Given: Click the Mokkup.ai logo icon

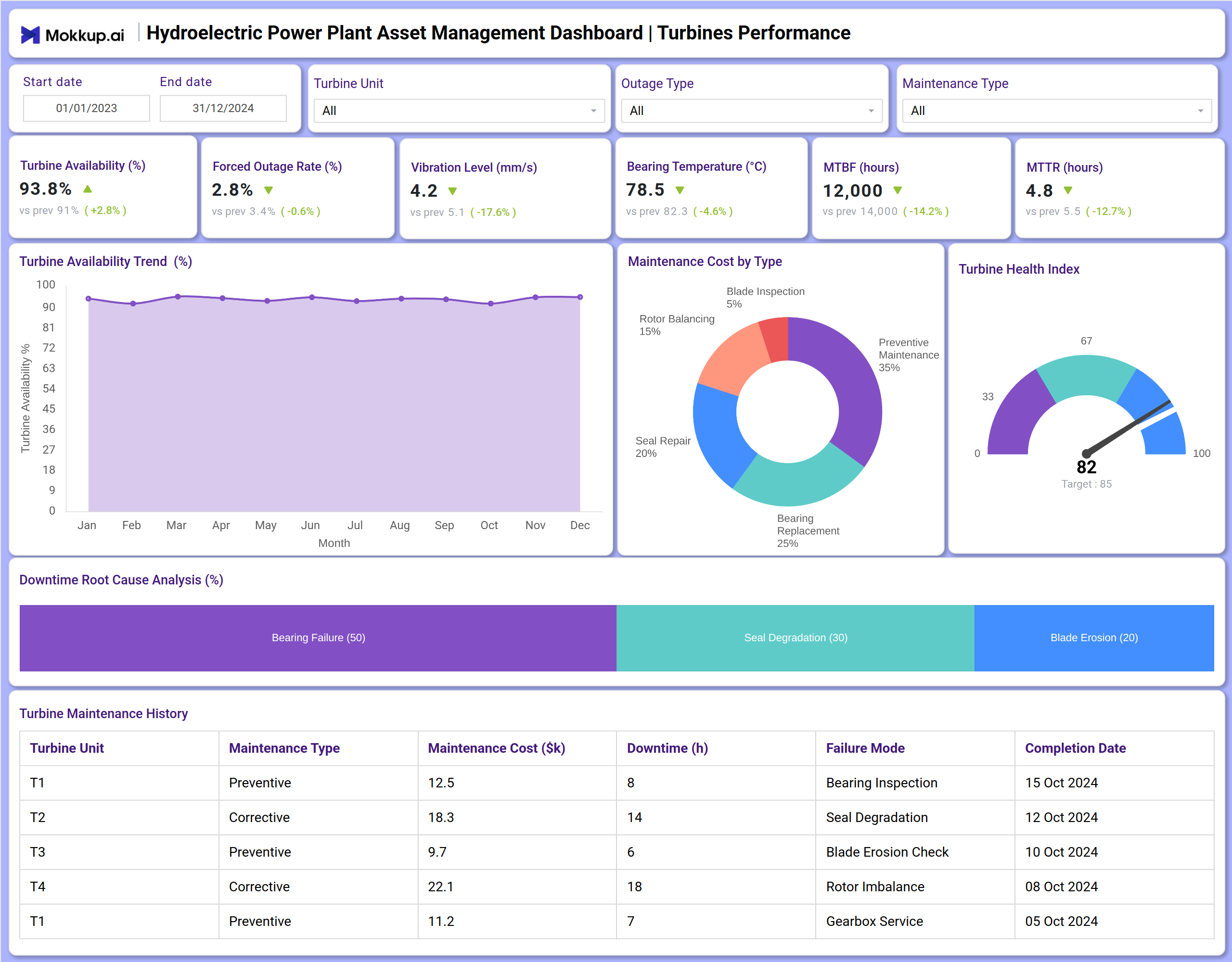Looking at the screenshot, I should (x=30, y=35).
